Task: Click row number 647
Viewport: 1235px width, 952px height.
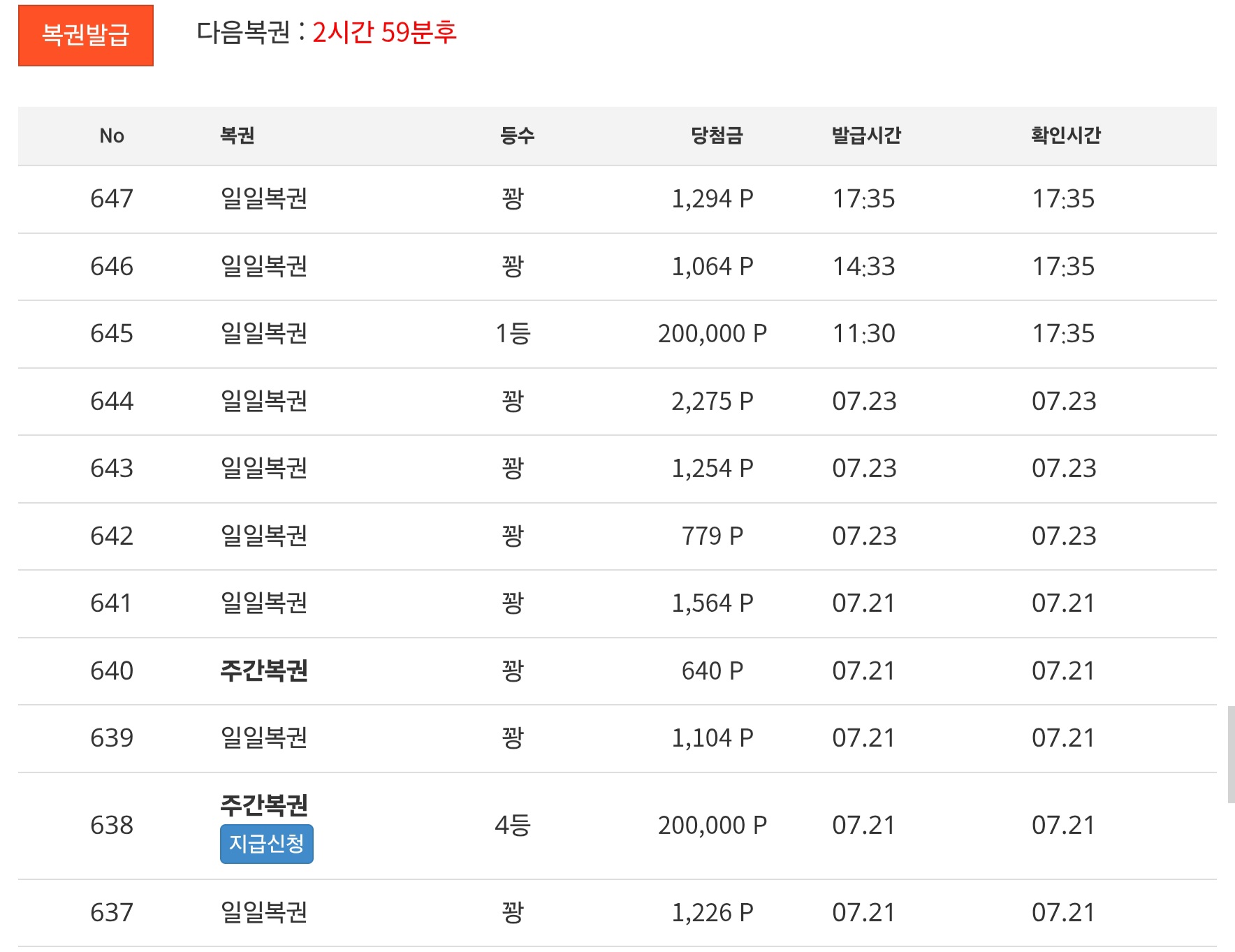Action: (x=112, y=199)
